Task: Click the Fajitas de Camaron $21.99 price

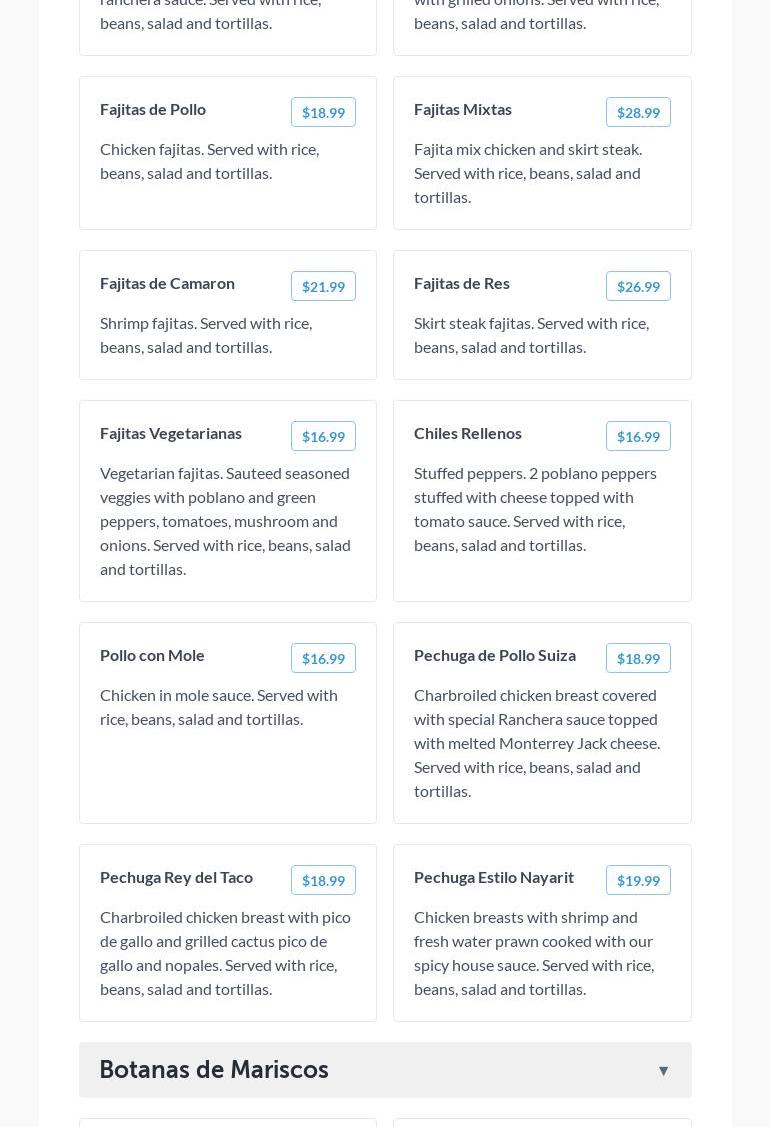Action: [323, 286]
